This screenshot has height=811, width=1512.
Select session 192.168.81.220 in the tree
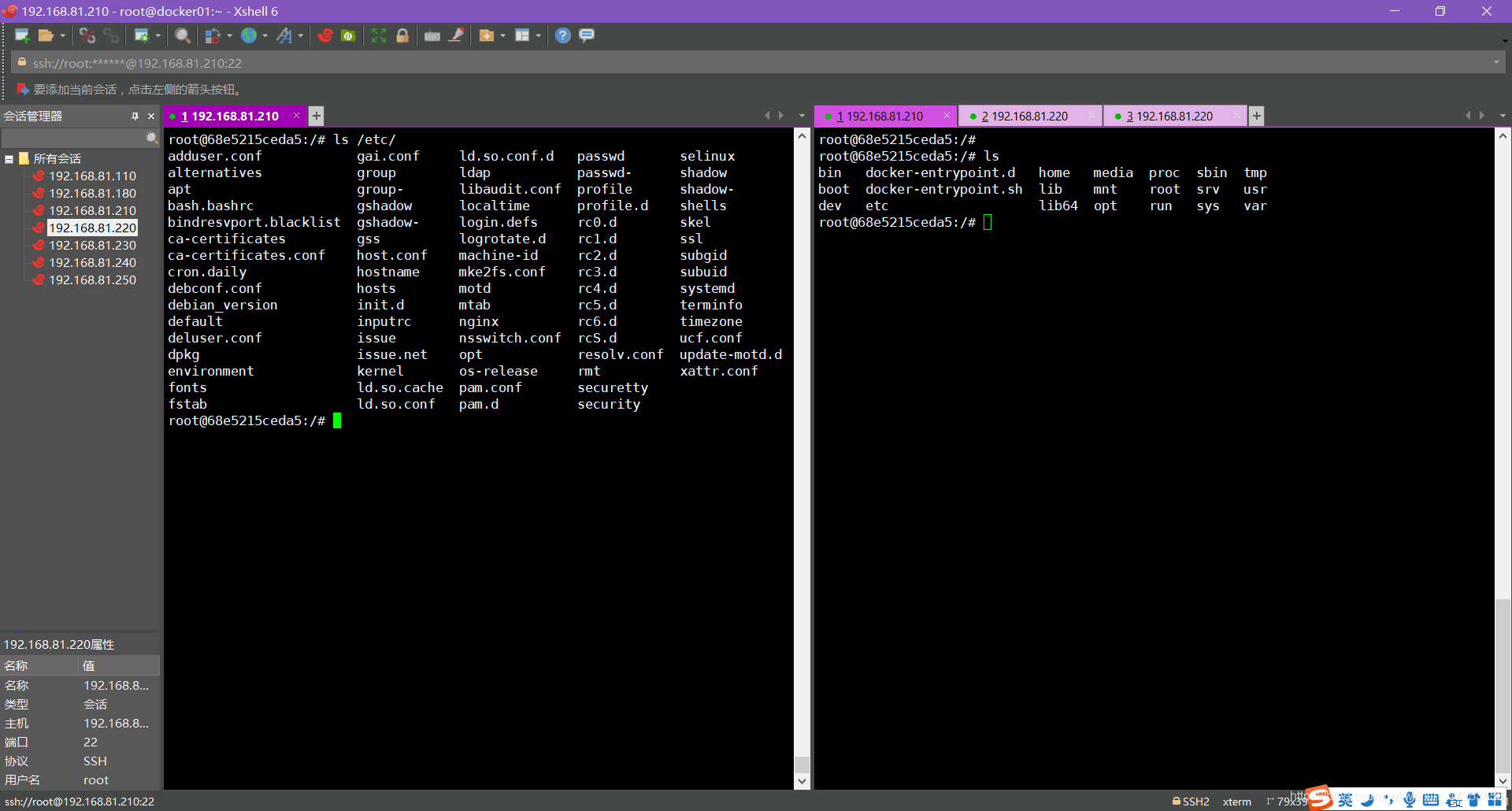click(x=92, y=228)
